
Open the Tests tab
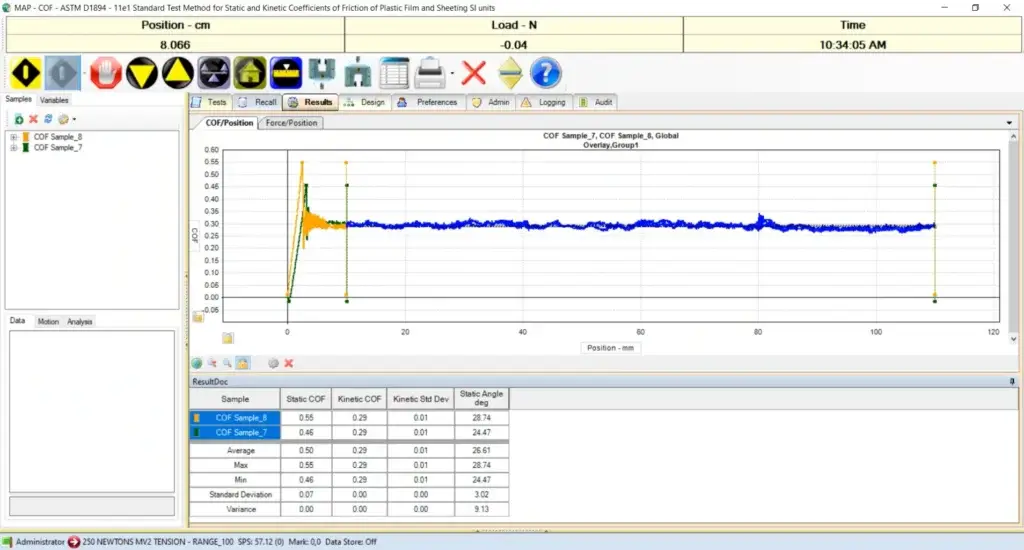pos(210,102)
